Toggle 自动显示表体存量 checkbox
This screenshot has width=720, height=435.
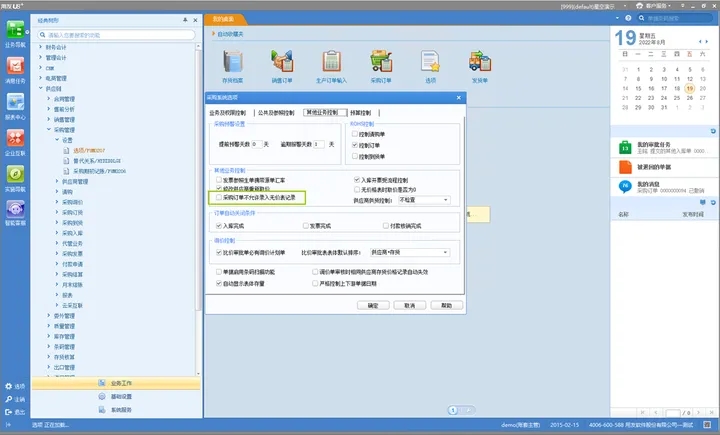point(219,283)
